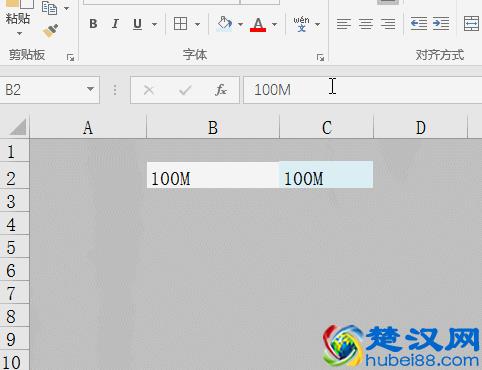
Task: Open Name Box dropdown arrow
Action: click(90, 89)
